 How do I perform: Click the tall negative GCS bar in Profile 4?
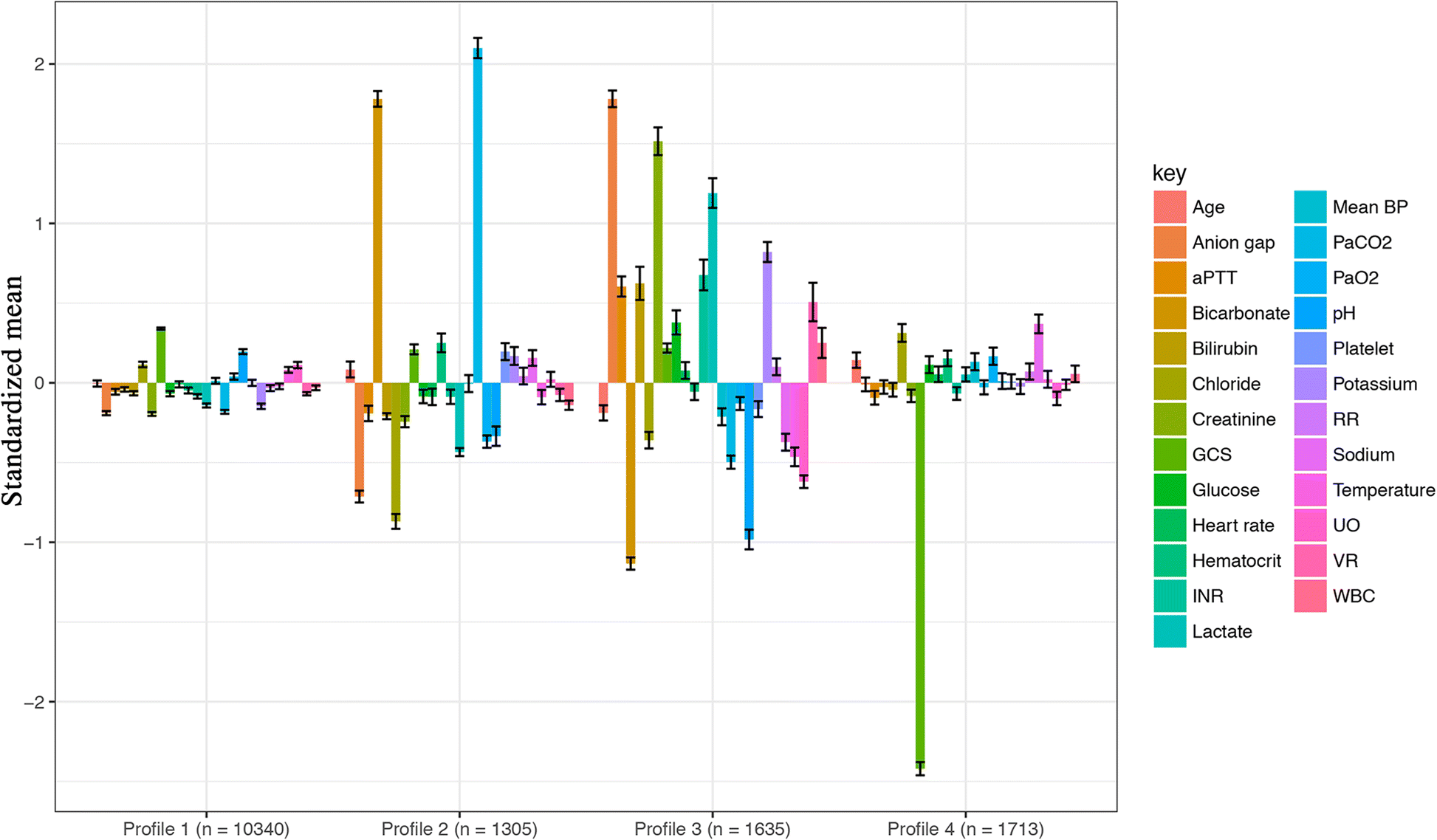point(920,576)
